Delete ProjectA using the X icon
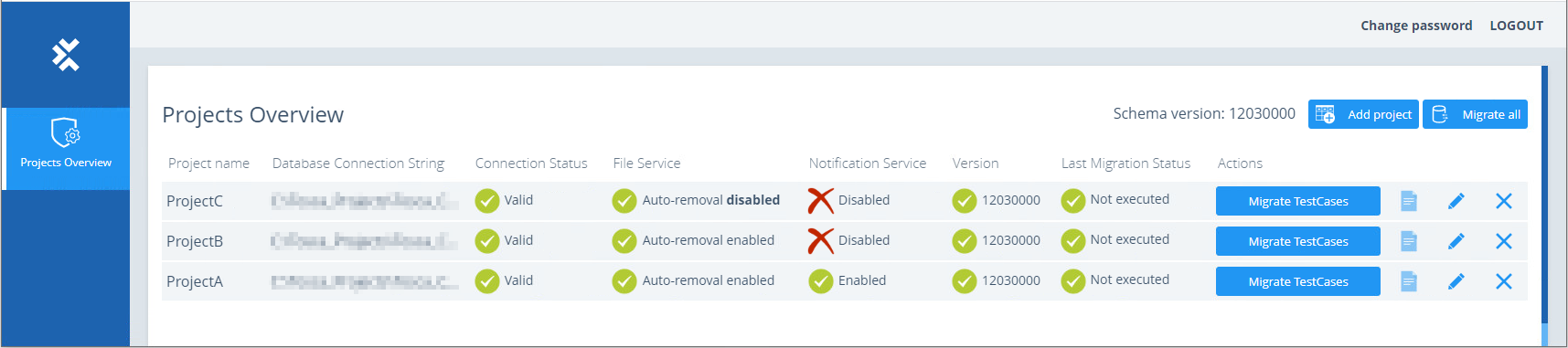The height and width of the screenshot is (348, 1568). pos(1504,281)
